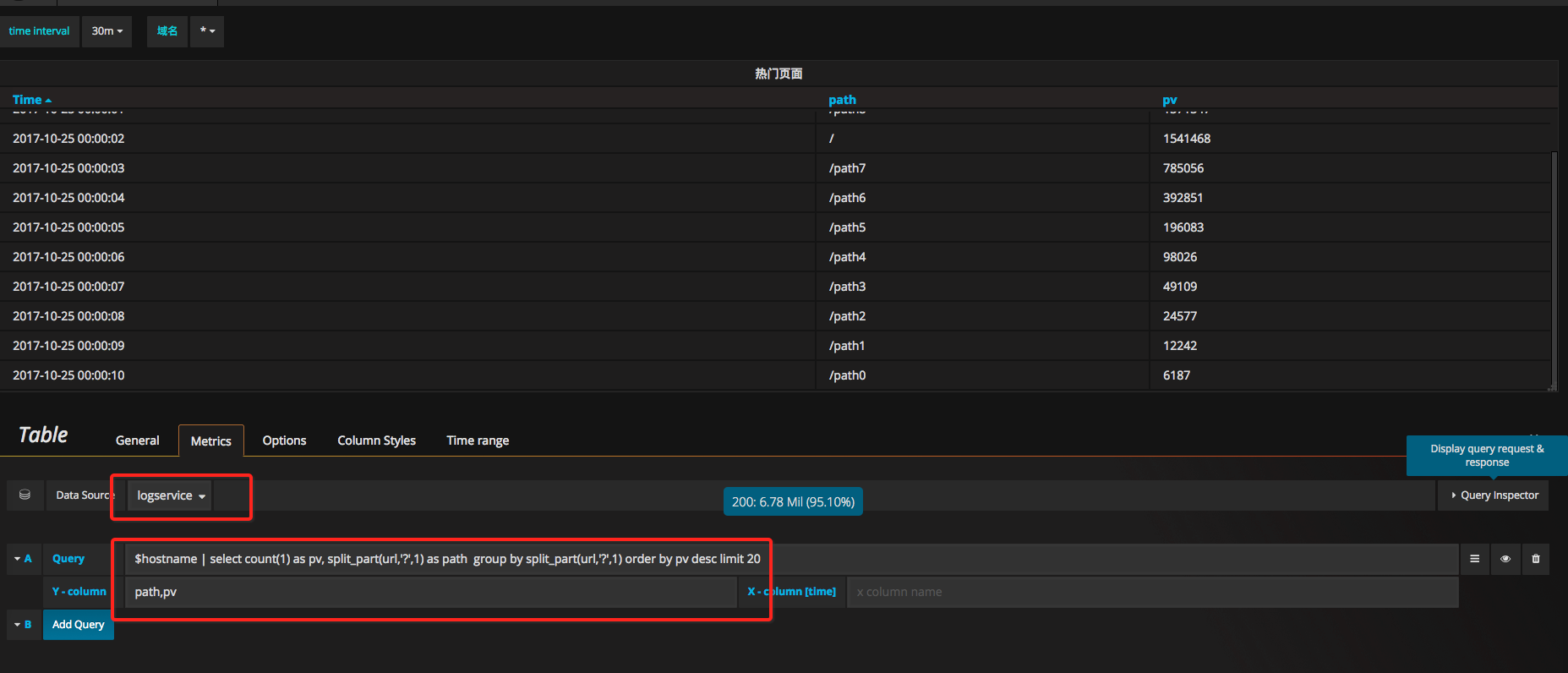Screen dimensions: 1568x673
Task: Click the /path4 cell
Action: (847, 257)
